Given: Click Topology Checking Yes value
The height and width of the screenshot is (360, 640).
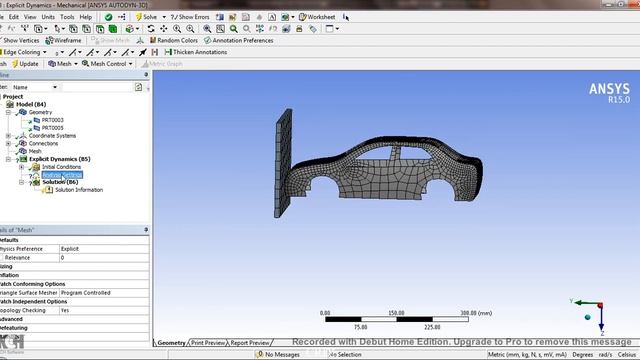Looking at the screenshot, I should [104, 310].
